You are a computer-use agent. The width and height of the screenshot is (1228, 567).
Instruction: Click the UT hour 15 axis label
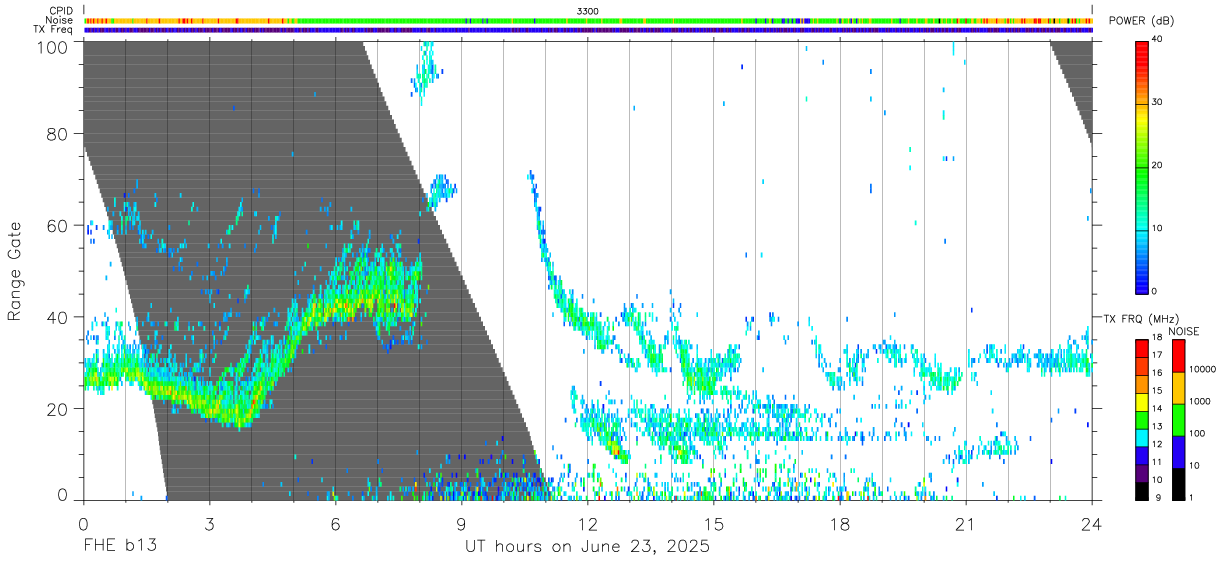pos(714,523)
